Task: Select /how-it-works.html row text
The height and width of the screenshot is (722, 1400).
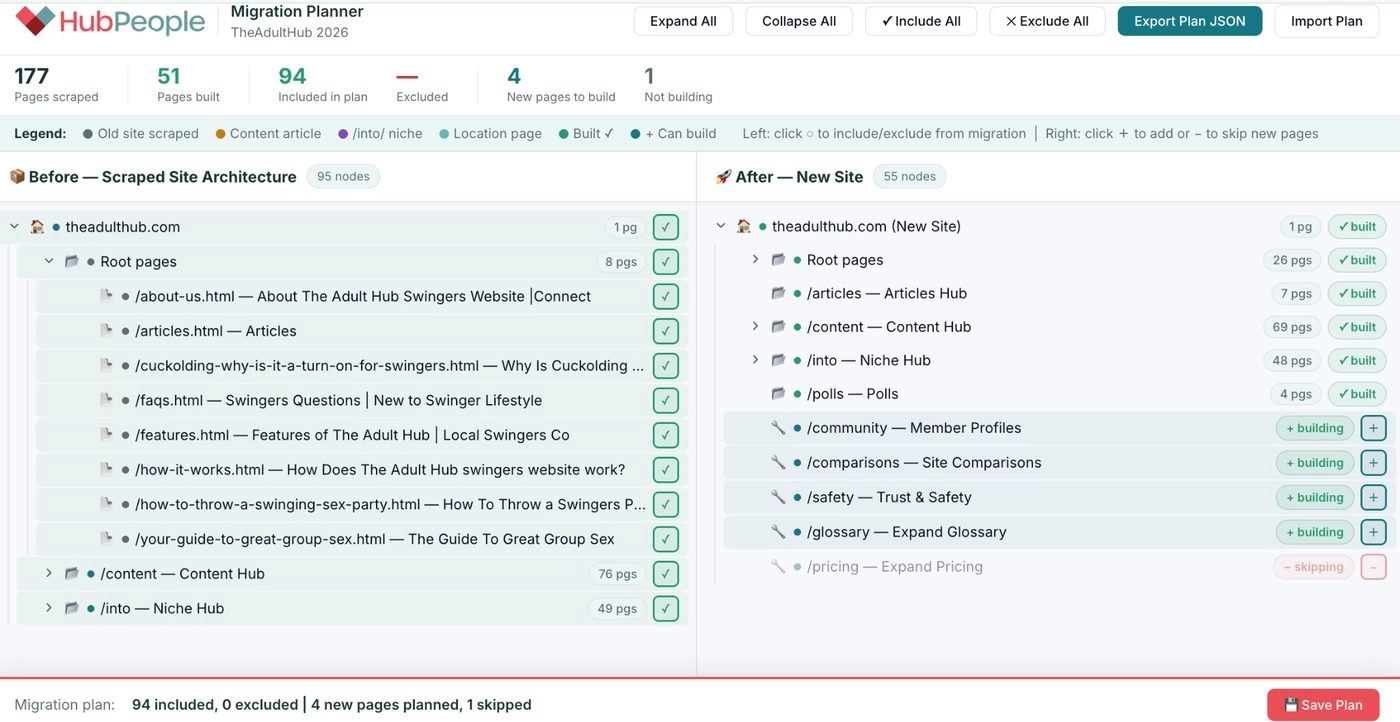Action: click(380, 470)
